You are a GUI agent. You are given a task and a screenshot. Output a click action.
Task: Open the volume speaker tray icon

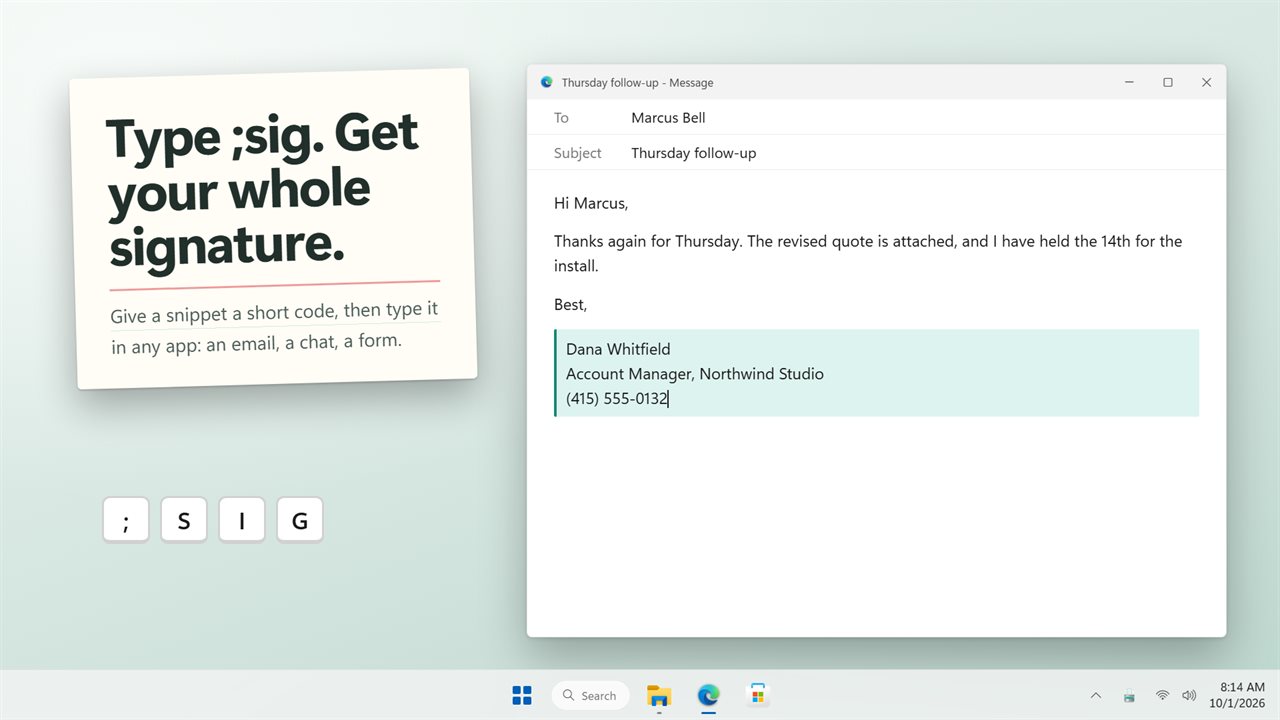point(1189,695)
